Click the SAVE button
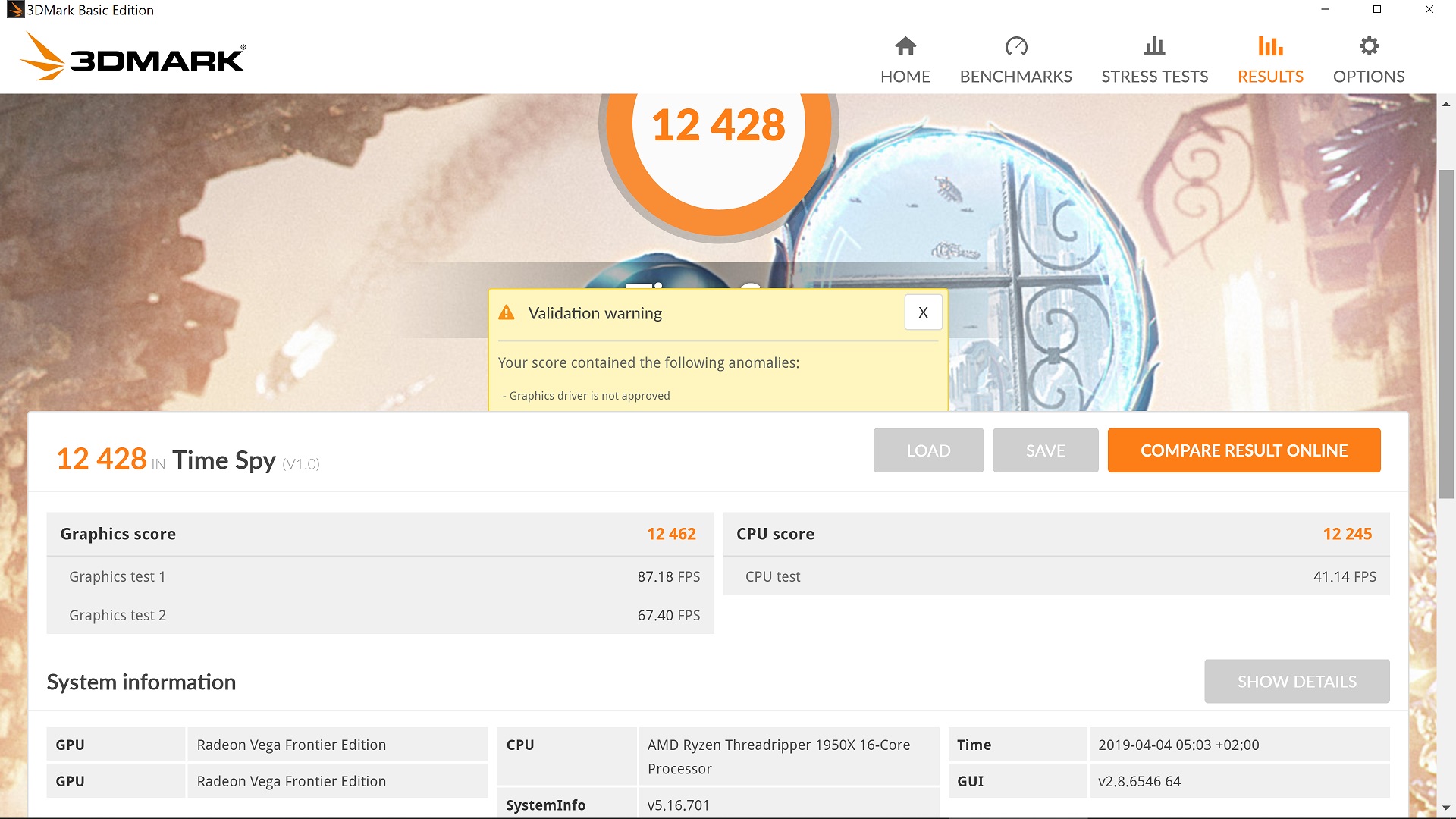The image size is (1456, 819). 1045,450
